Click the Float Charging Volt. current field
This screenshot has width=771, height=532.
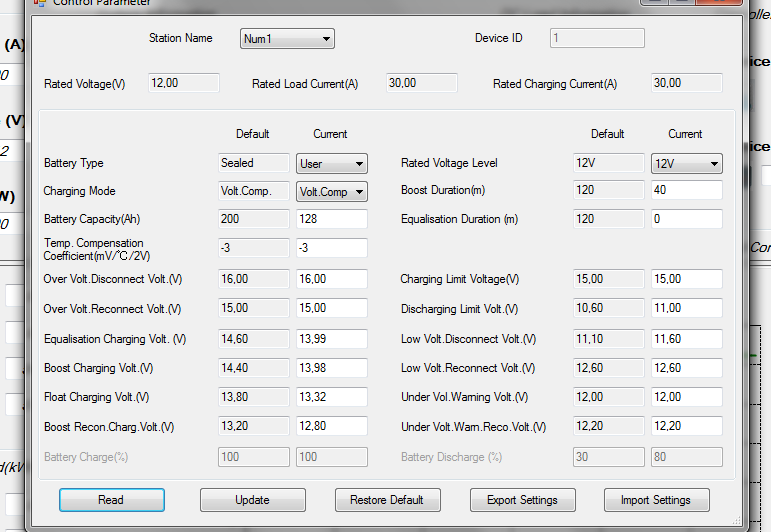click(x=332, y=397)
